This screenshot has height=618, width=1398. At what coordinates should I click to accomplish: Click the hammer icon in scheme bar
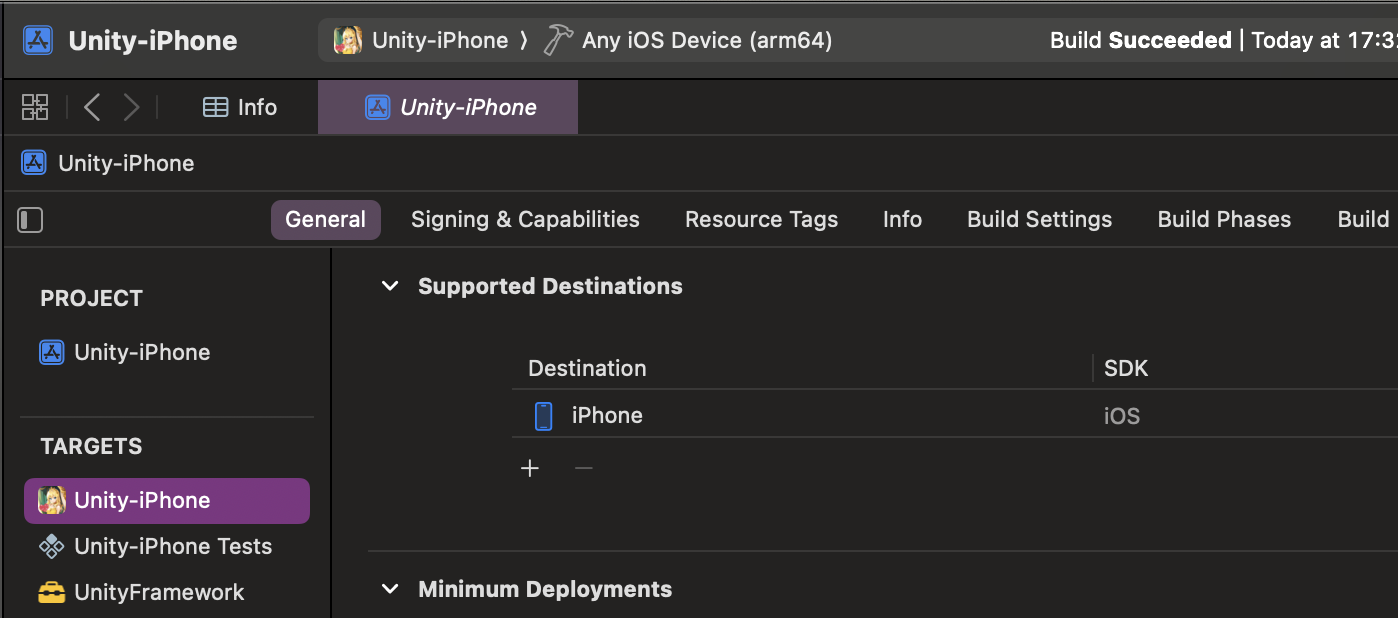[557, 41]
